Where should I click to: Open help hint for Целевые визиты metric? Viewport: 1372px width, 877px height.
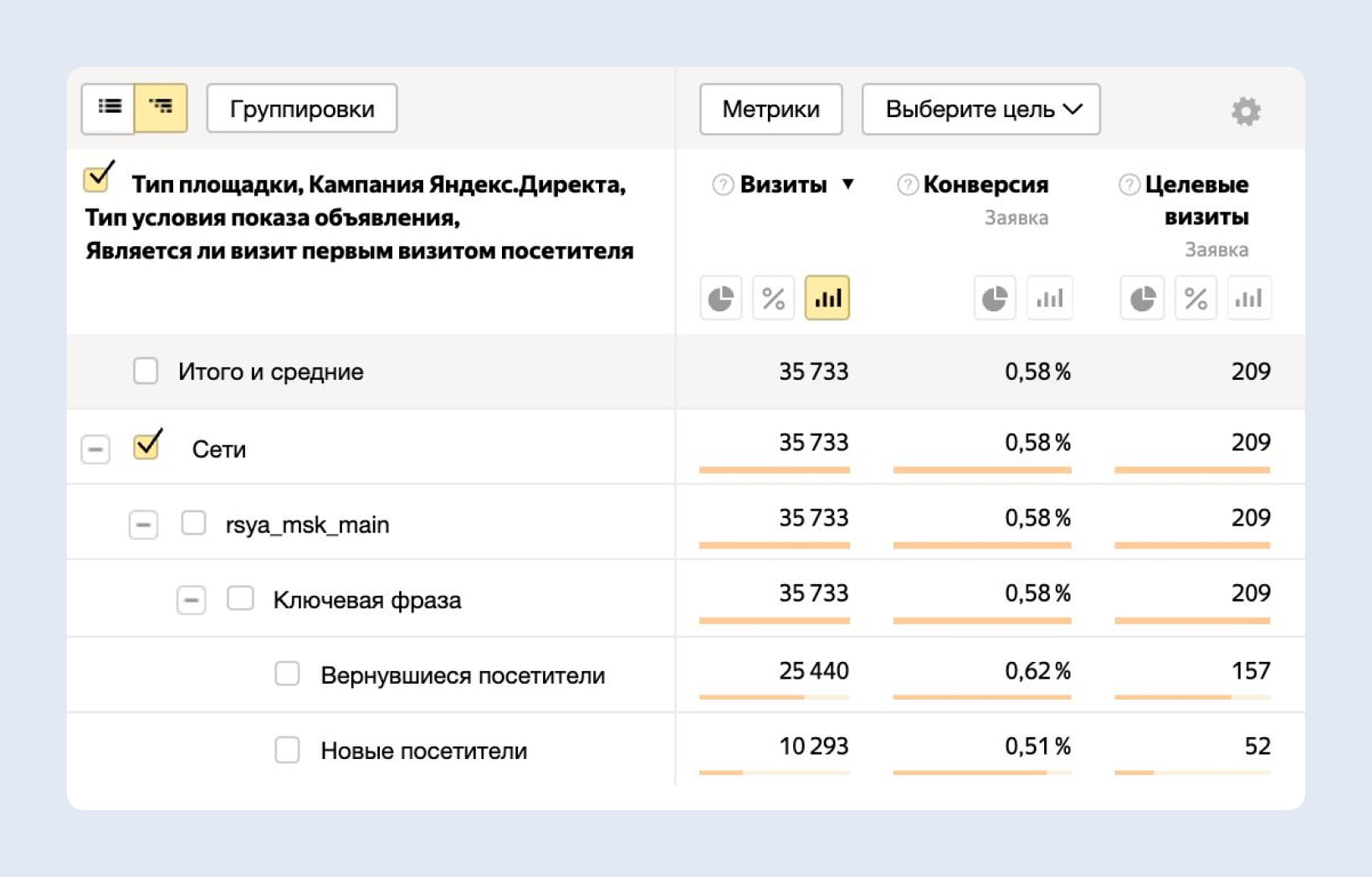[x=1129, y=184]
